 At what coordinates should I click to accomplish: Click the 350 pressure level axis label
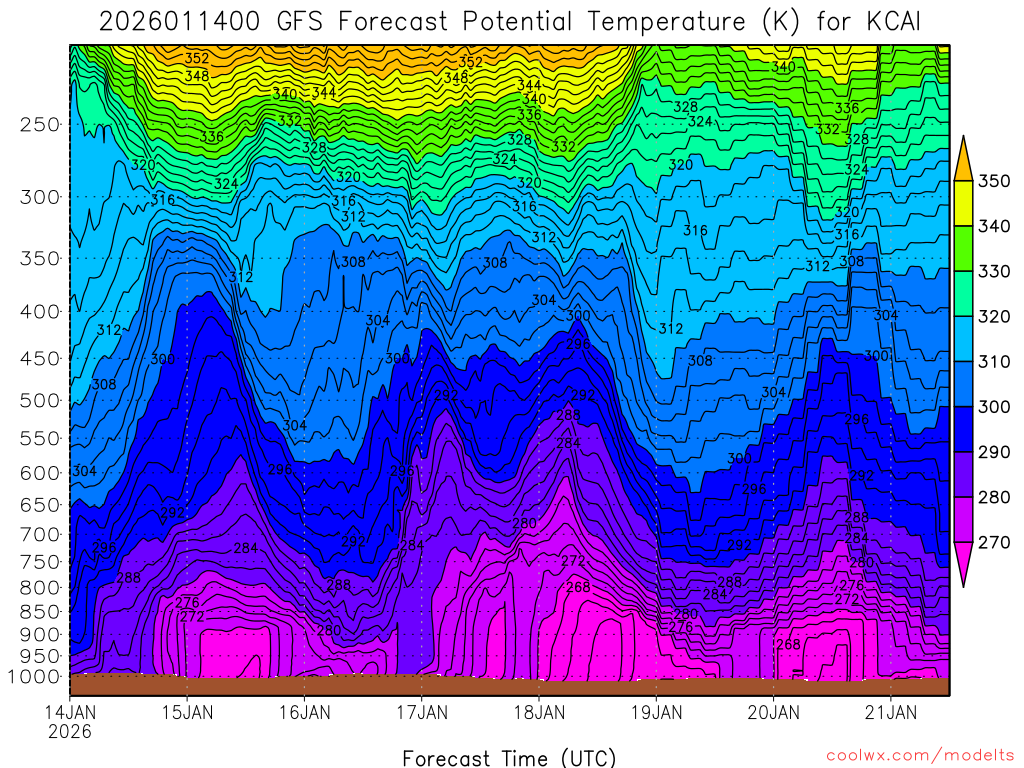coord(40,258)
